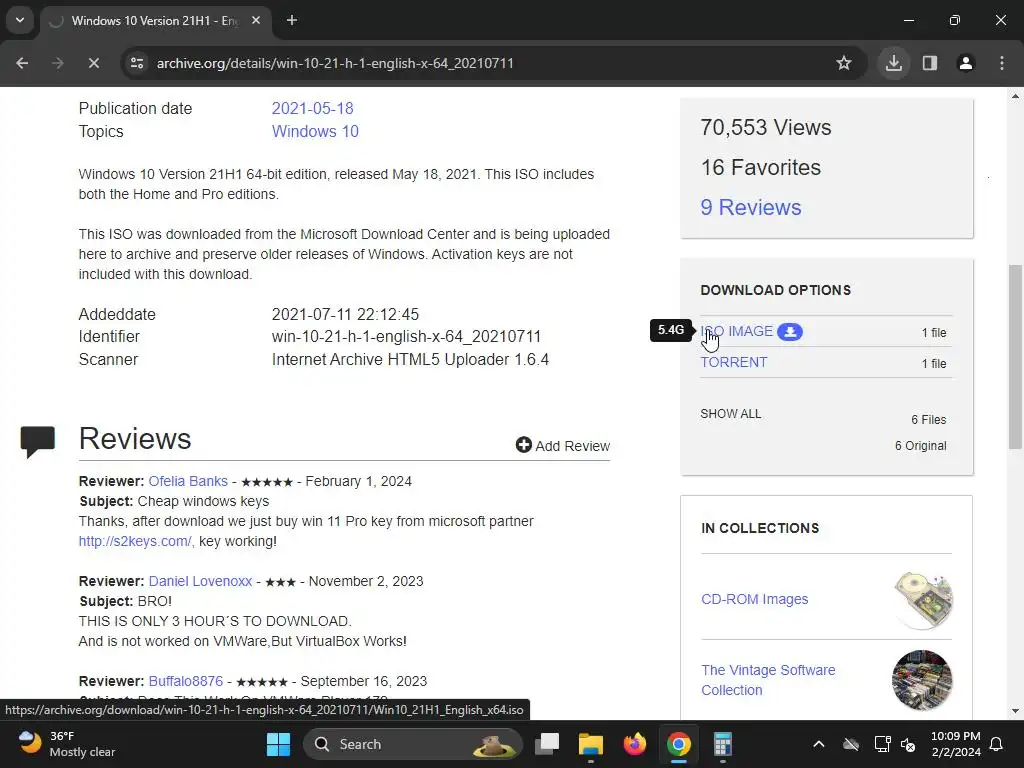Click the scrollbar up arrow
The image size is (1024, 768).
point(1015,96)
